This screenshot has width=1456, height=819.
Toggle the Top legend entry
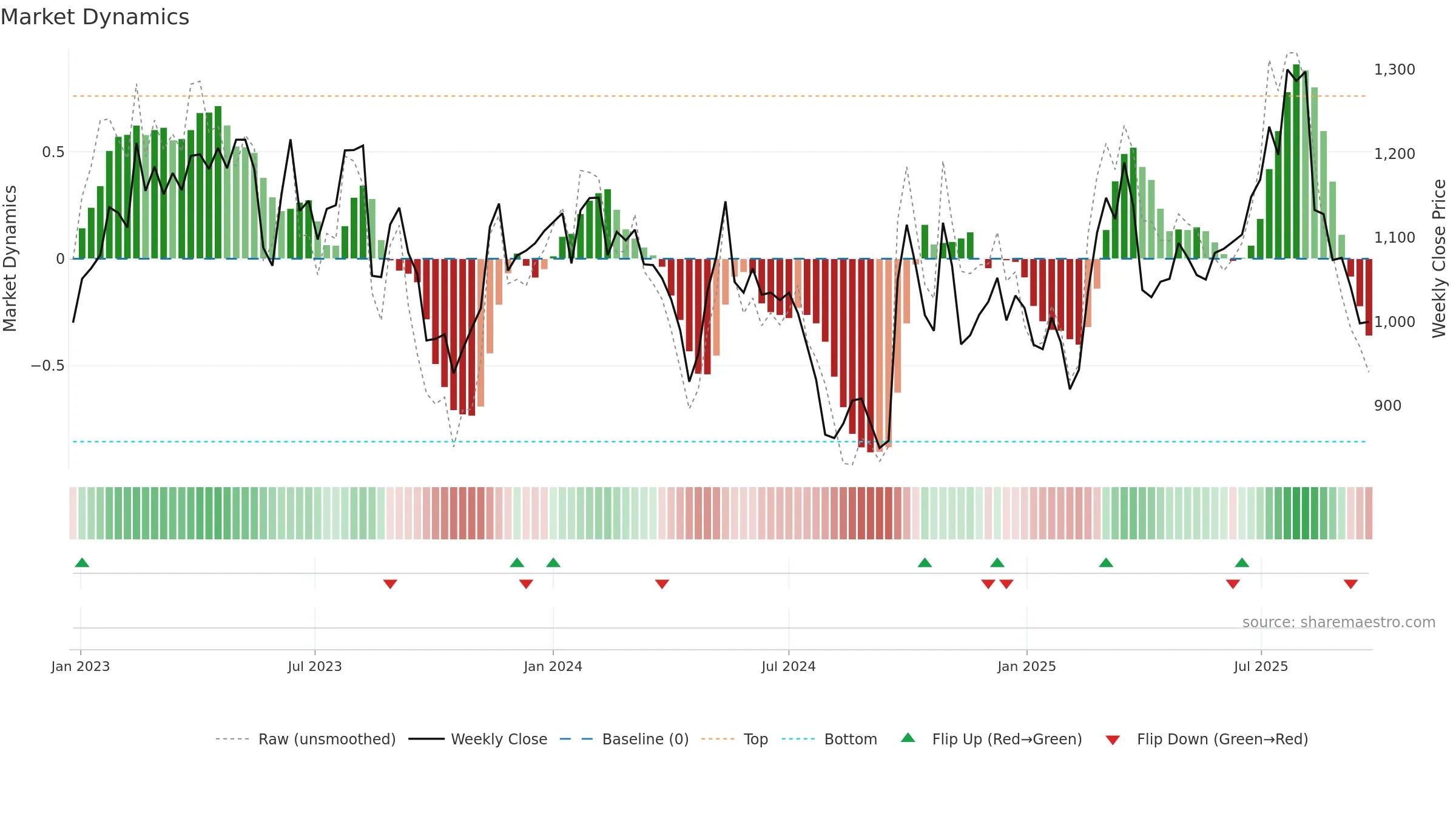[x=735, y=739]
